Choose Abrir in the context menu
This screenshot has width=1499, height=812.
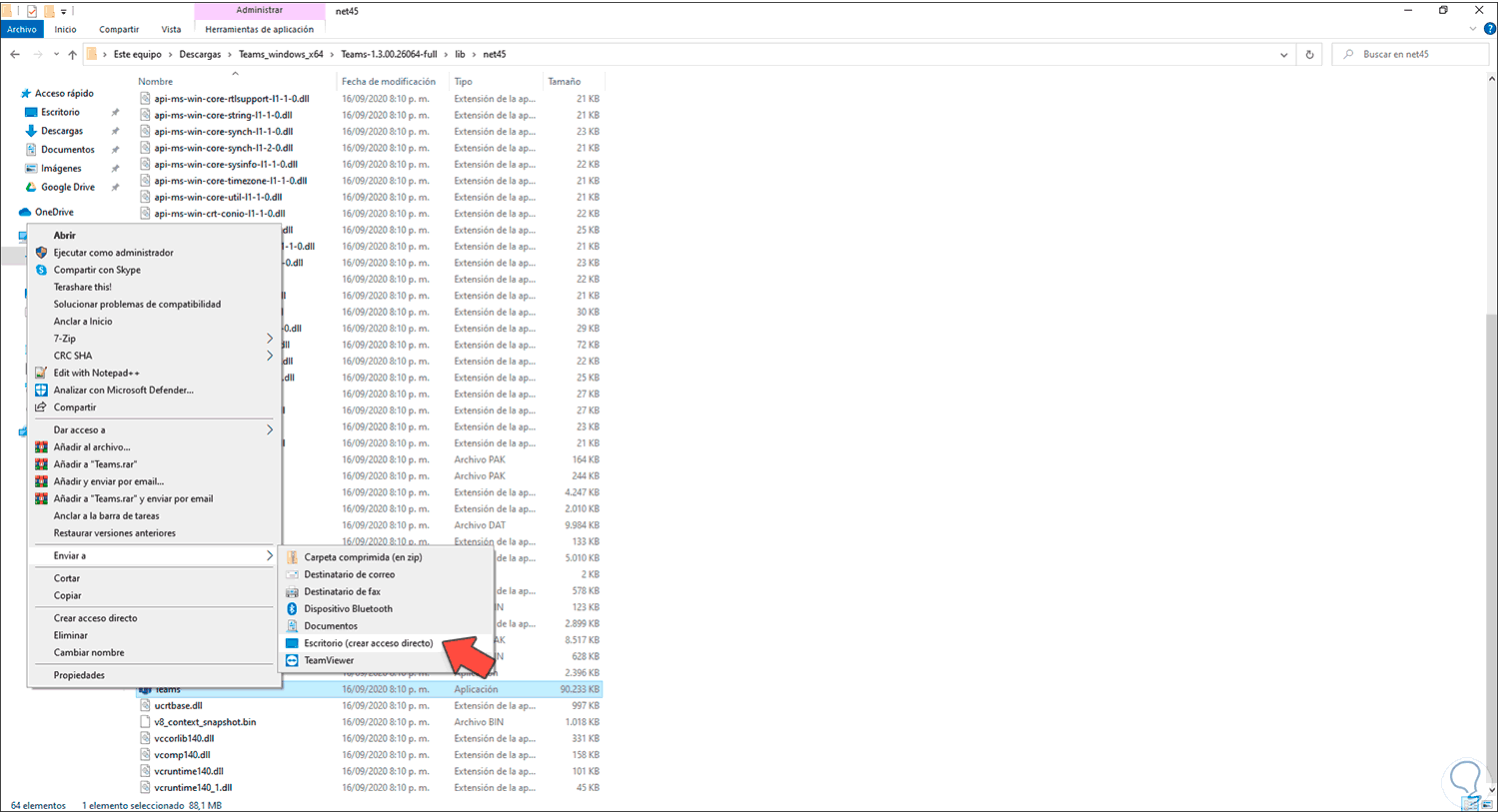[65, 236]
